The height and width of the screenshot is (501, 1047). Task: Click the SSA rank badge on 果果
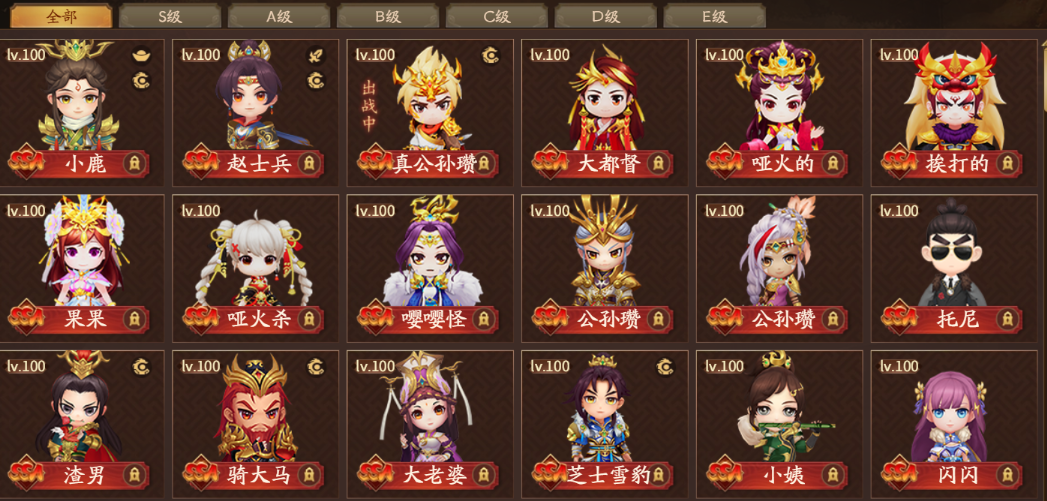26,317
